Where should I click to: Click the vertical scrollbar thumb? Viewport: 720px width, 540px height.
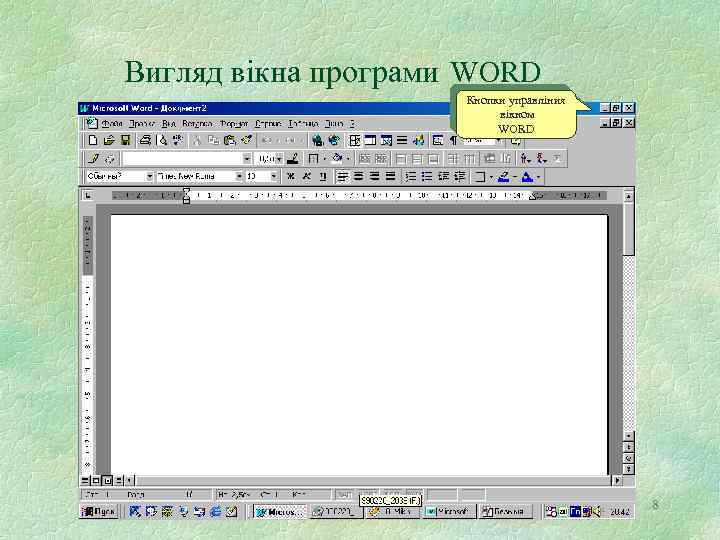click(629, 228)
